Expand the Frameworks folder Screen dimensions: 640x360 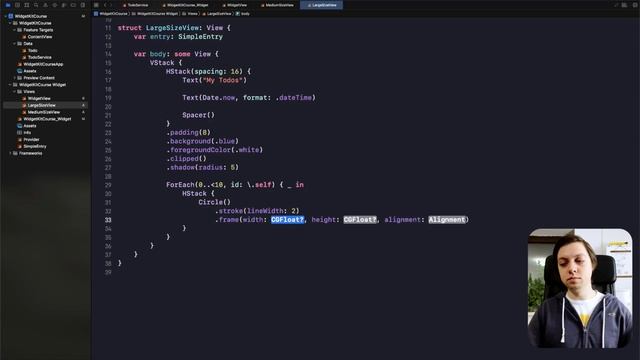(10, 153)
